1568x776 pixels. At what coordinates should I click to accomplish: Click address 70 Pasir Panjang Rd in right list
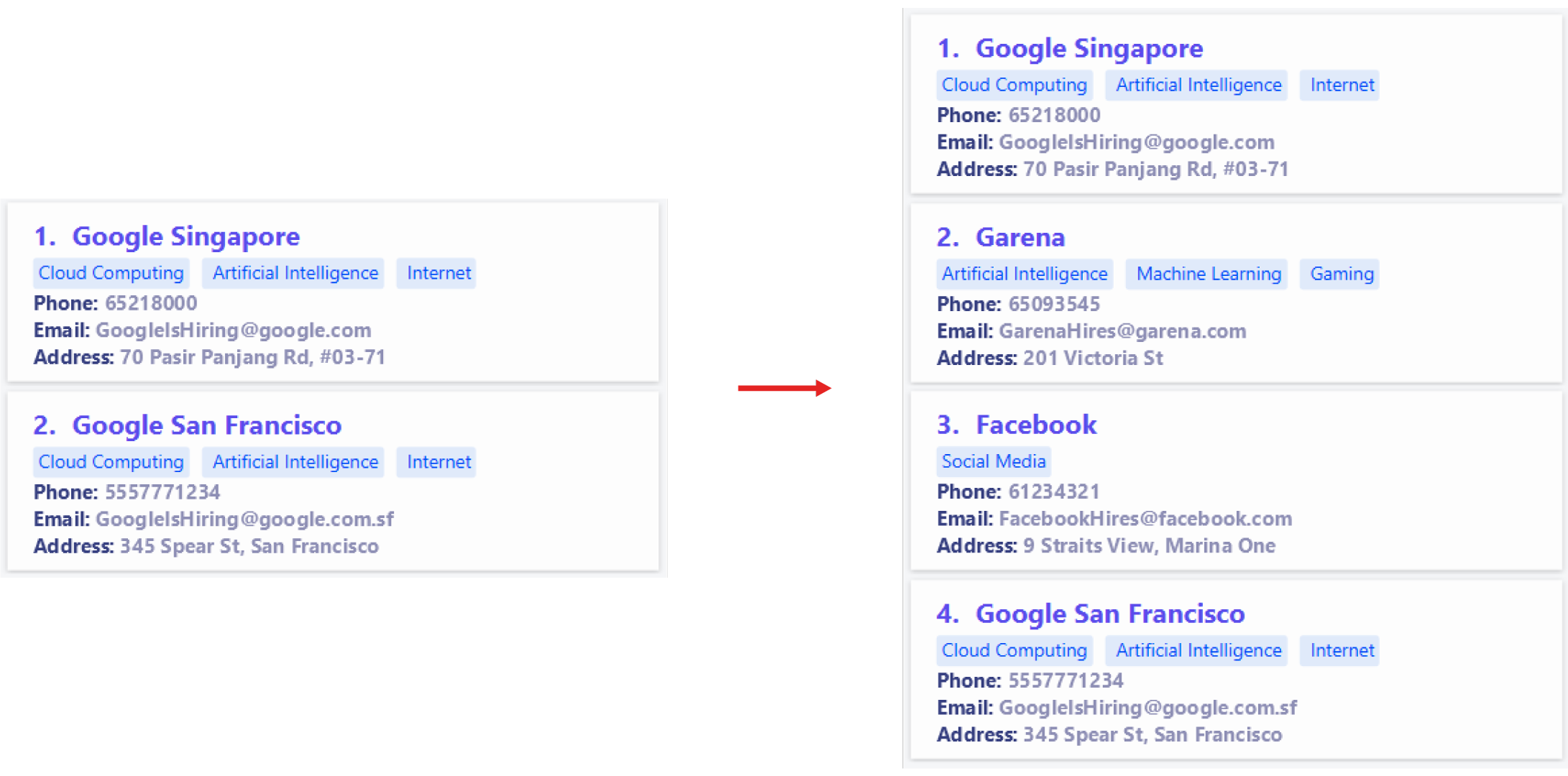[x=1156, y=169]
